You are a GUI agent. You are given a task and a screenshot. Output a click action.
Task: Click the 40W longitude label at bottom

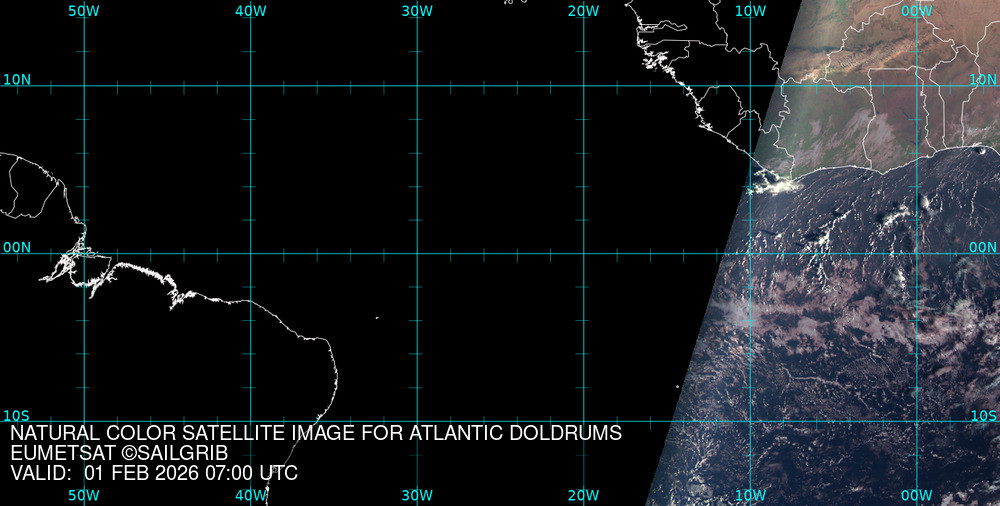click(x=250, y=495)
